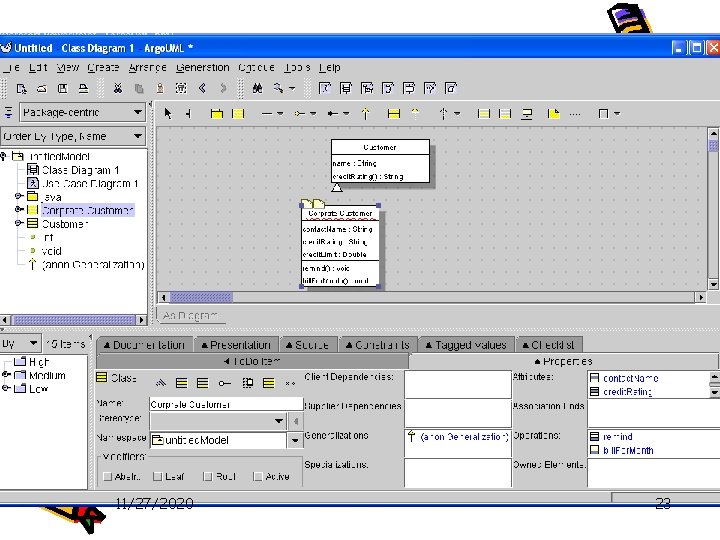The image size is (720, 540).
Task: Switch to the ToDo Item tab
Action: (x=252, y=362)
